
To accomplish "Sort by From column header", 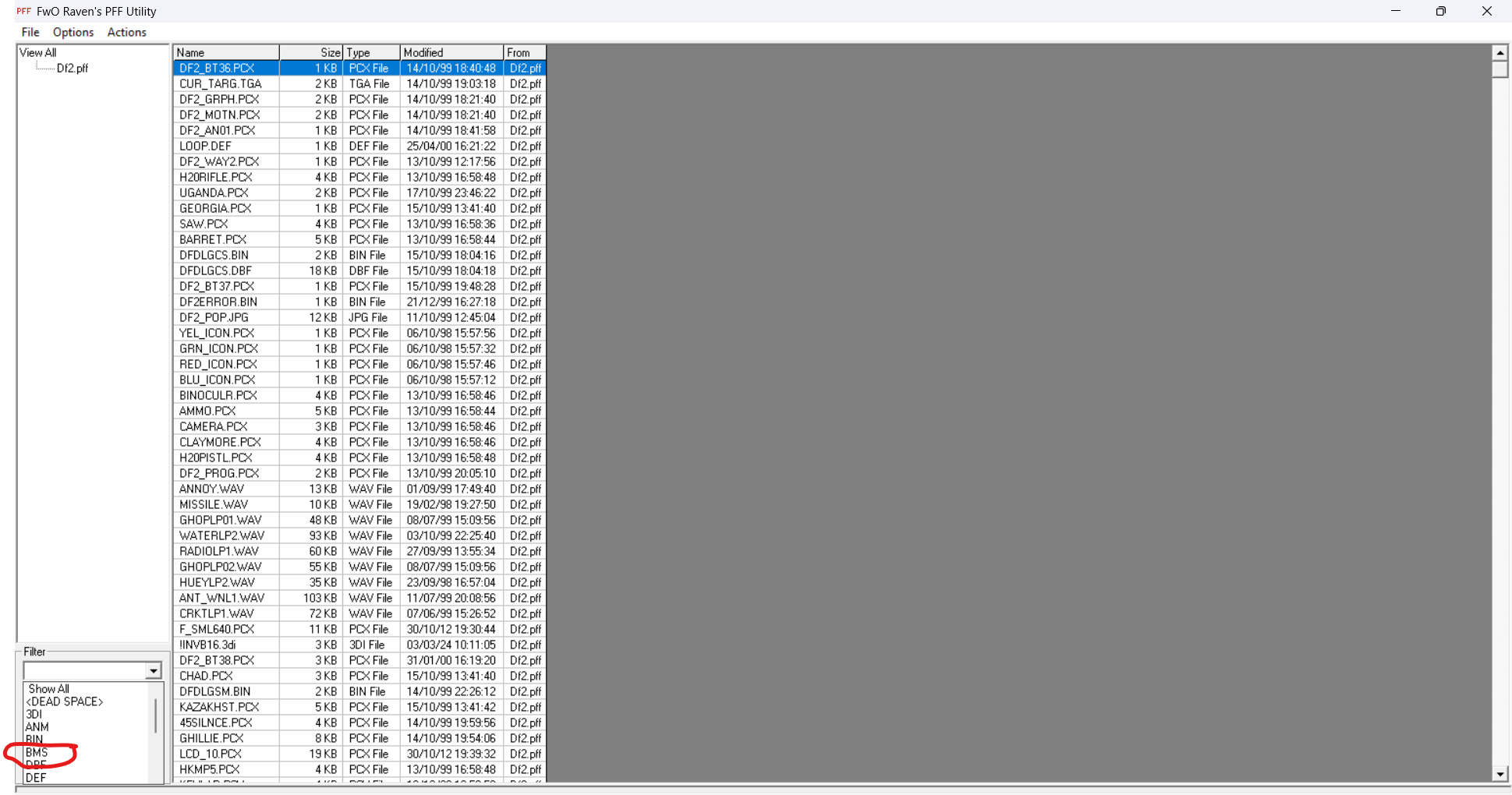I will [525, 52].
